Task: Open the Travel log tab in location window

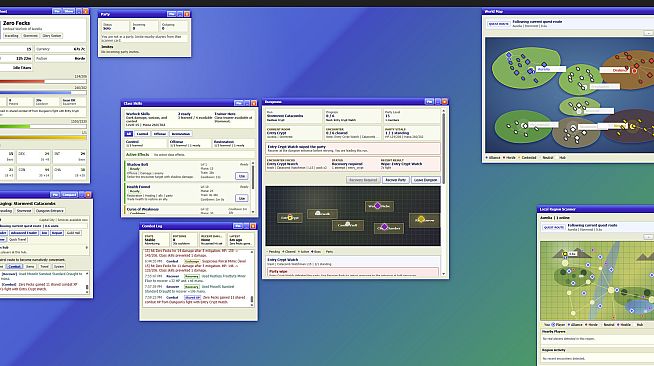Action: click(x=44, y=266)
